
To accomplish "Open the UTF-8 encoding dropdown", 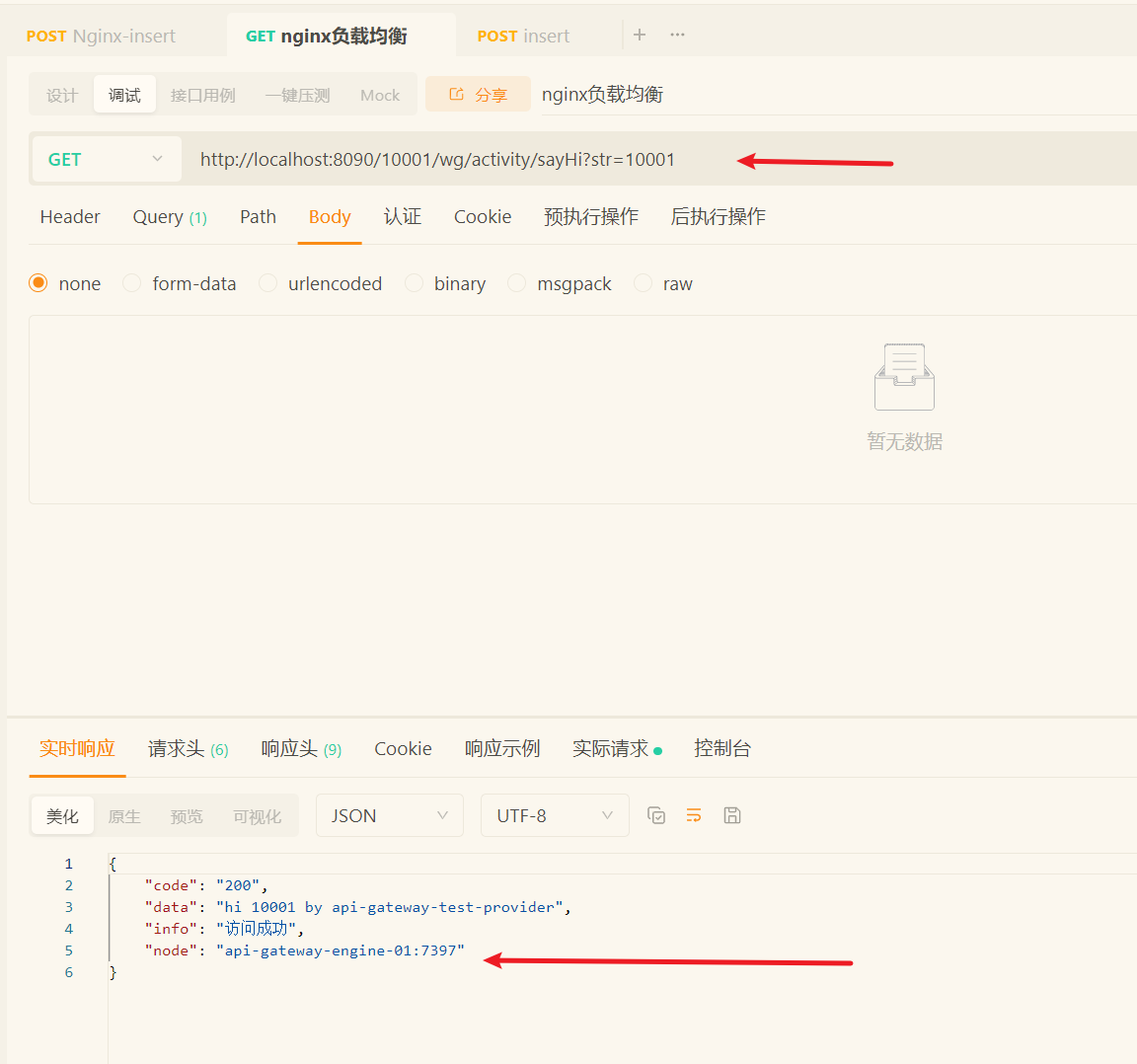I will pyautogui.click(x=554, y=815).
